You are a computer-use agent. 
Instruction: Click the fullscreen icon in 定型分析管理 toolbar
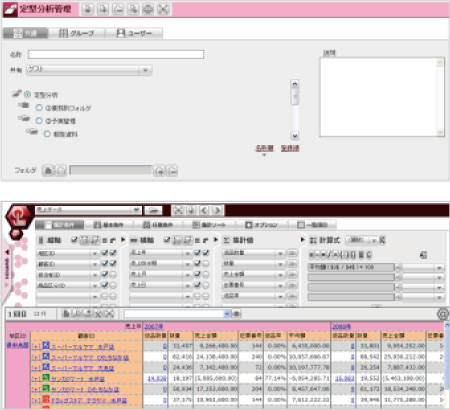pos(163,9)
